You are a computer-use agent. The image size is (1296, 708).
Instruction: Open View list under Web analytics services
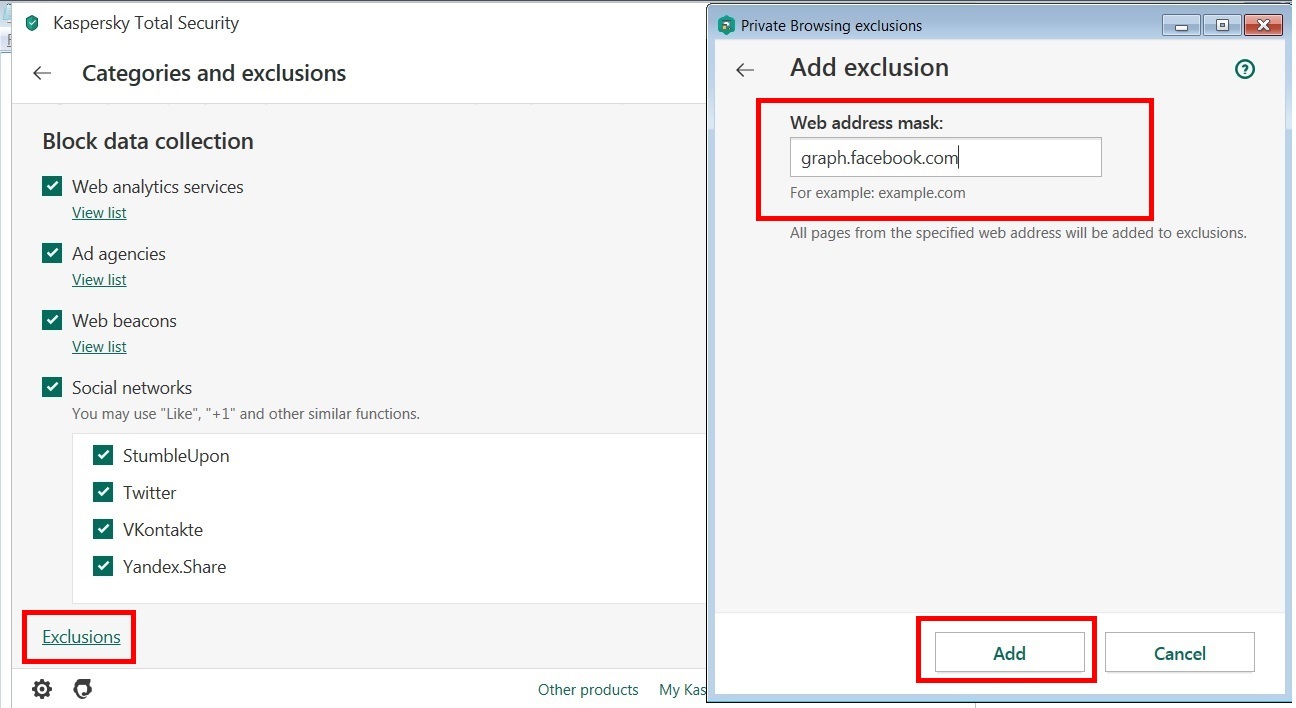point(99,213)
